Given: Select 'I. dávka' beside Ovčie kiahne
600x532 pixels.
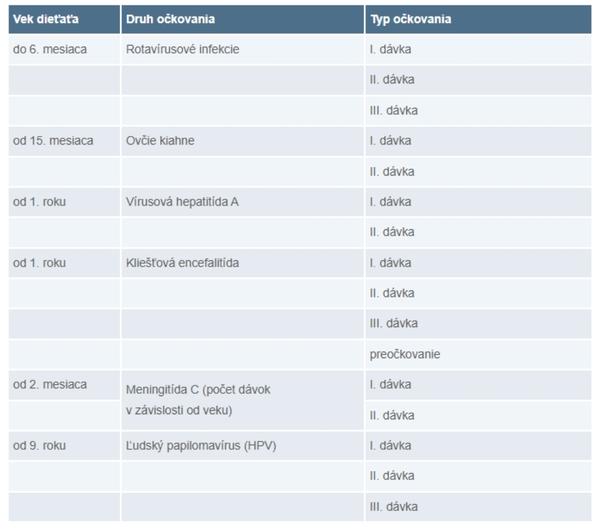Looking at the screenshot, I should click(391, 141).
